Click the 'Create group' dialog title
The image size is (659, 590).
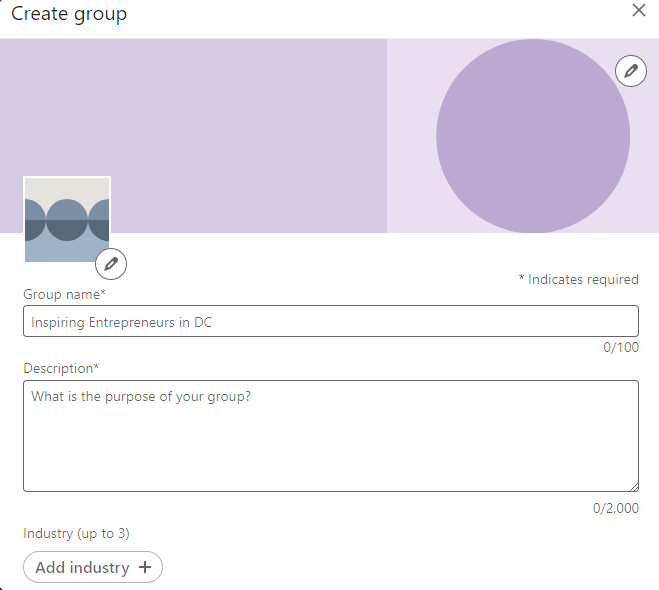(69, 14)
